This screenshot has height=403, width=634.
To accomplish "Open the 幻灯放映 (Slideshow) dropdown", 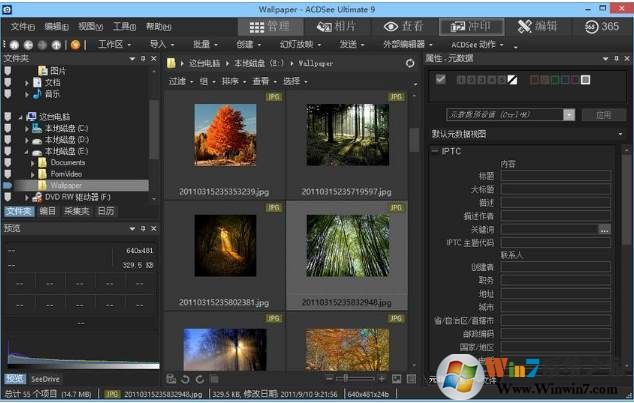I will click(x=301, y=44).
